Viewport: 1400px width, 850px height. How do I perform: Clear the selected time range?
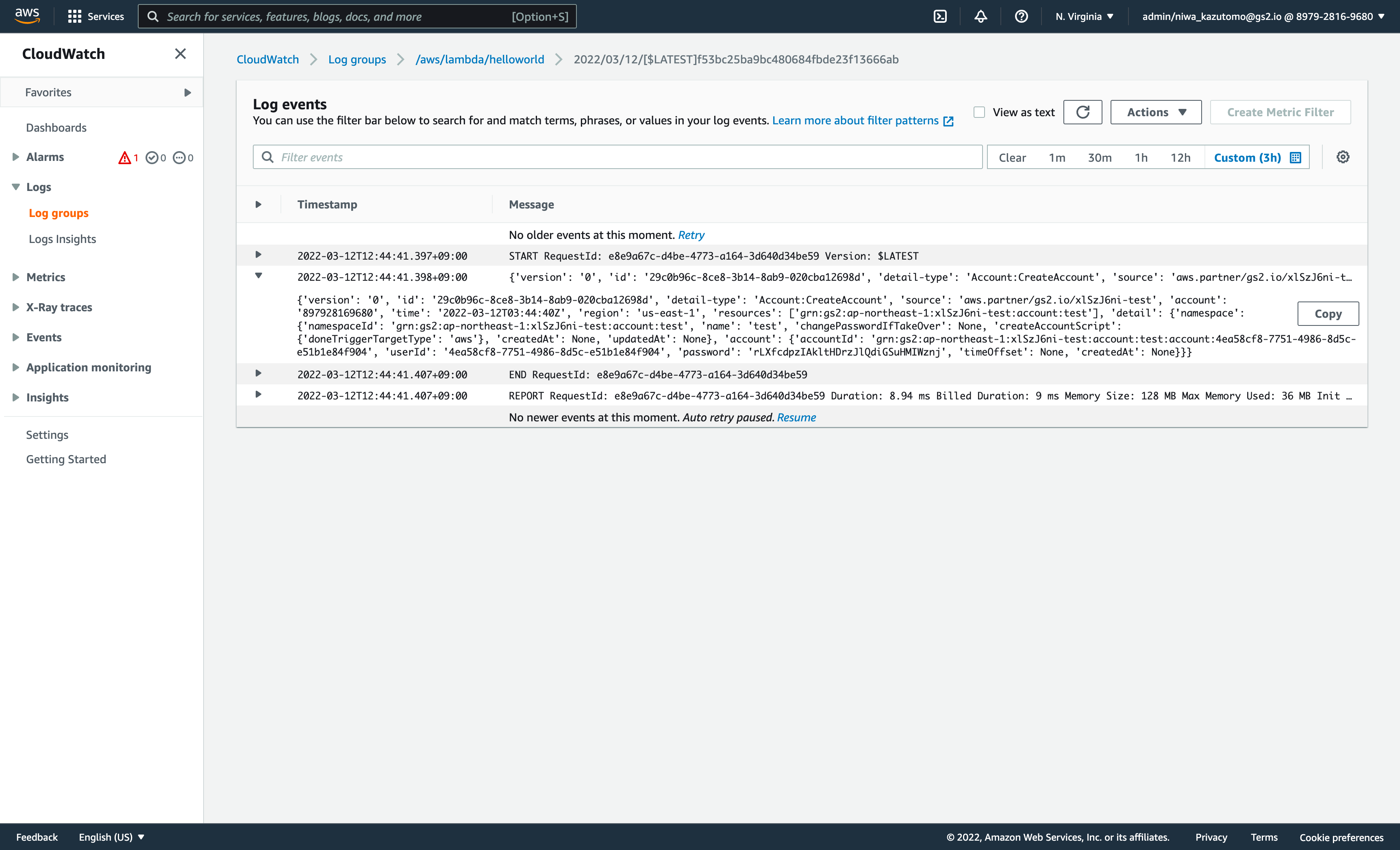coord(1012,158)
